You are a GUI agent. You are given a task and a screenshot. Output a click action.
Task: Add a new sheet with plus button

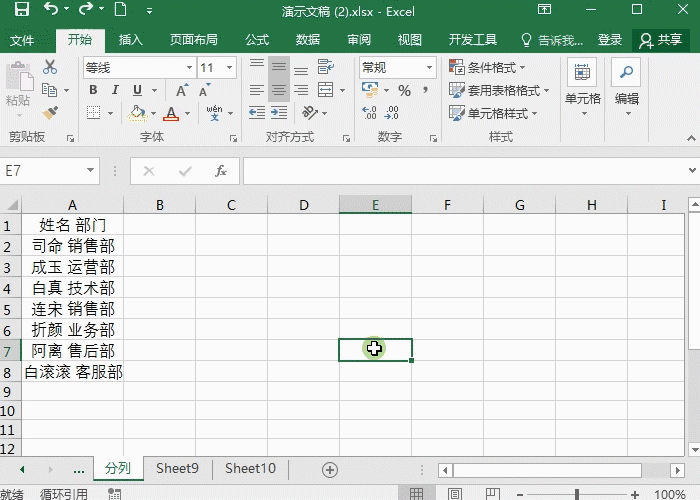329,470
